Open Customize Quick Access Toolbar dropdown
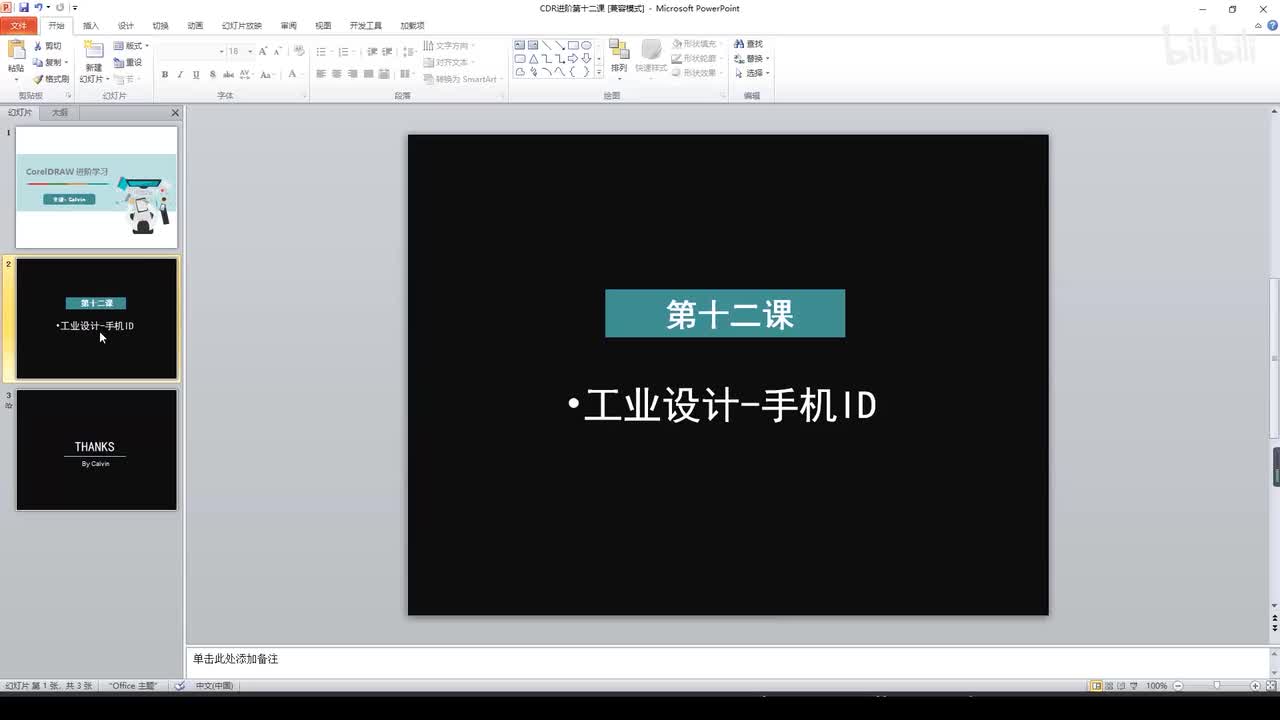Viewport: 1280px width, 720px height. 75,8
